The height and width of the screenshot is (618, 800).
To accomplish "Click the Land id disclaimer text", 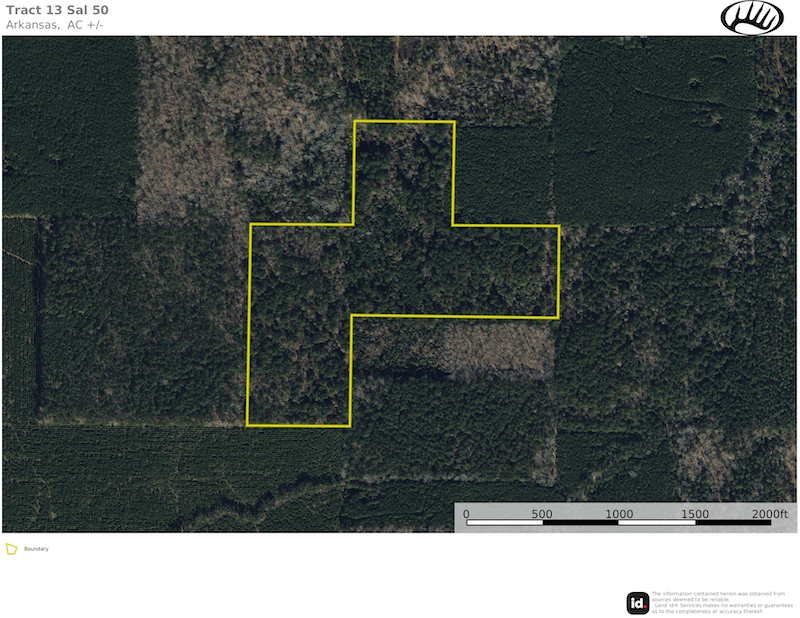I will tap(718, 603).
